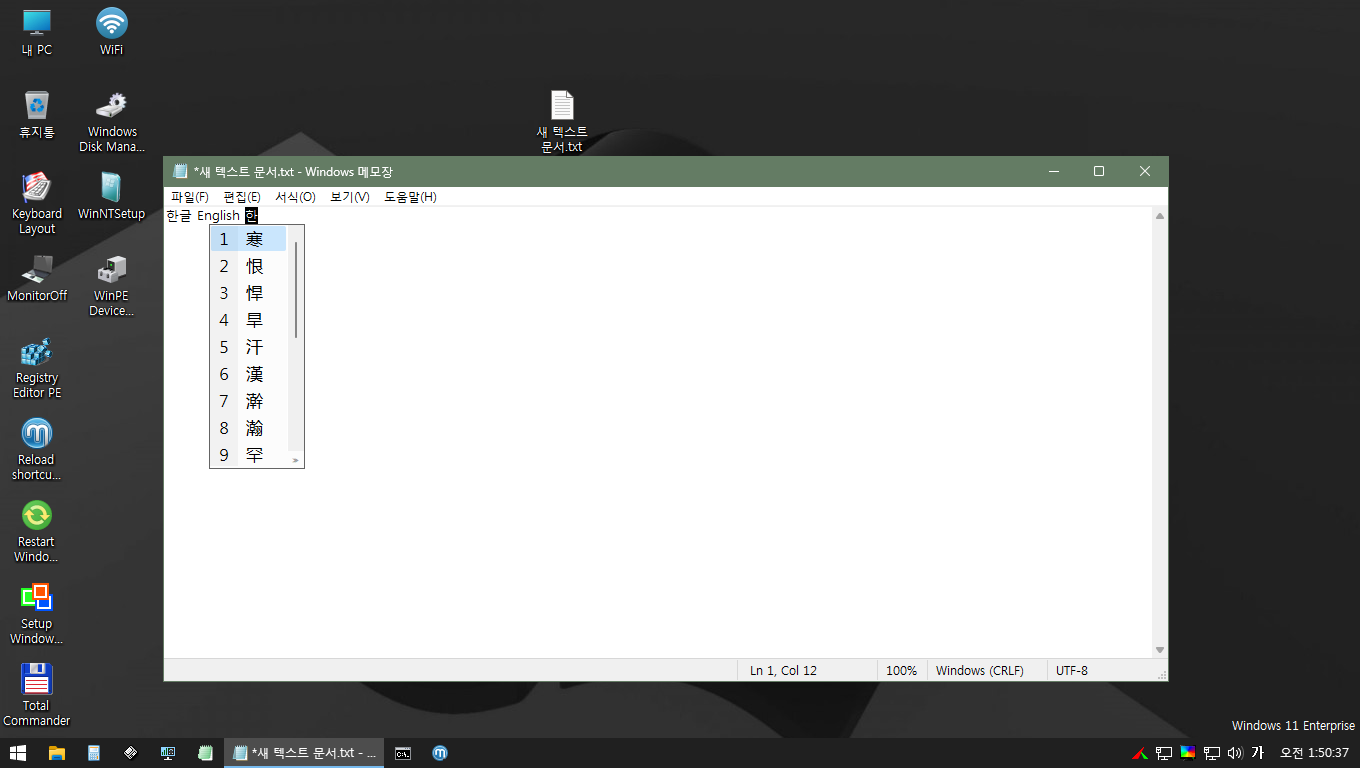
Task: Click Notepad's vertical scrollbar down arrow
Action: [x=1160, y=650]
